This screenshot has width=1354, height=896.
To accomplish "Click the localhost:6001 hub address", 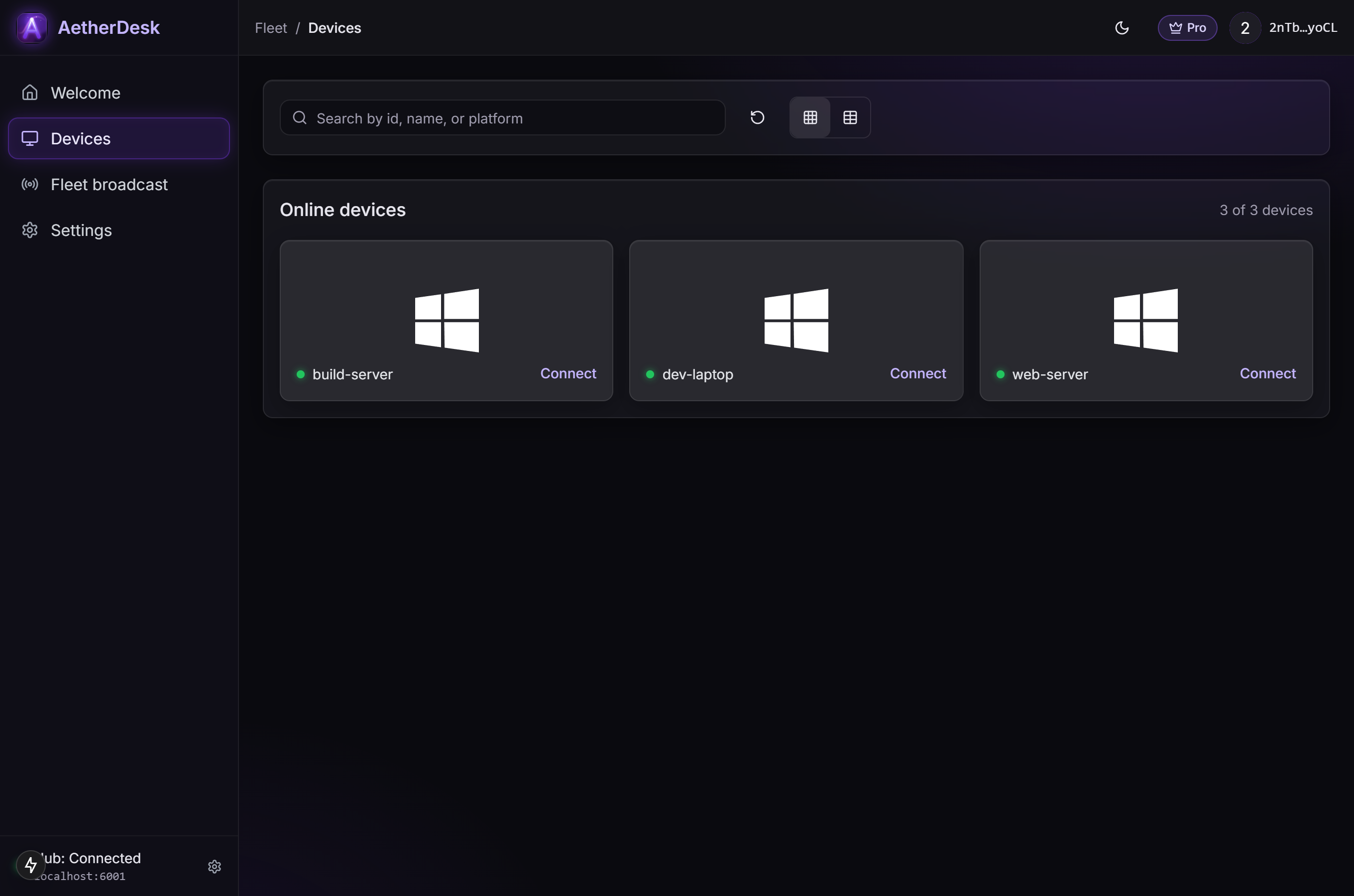I will click(80, 876).
